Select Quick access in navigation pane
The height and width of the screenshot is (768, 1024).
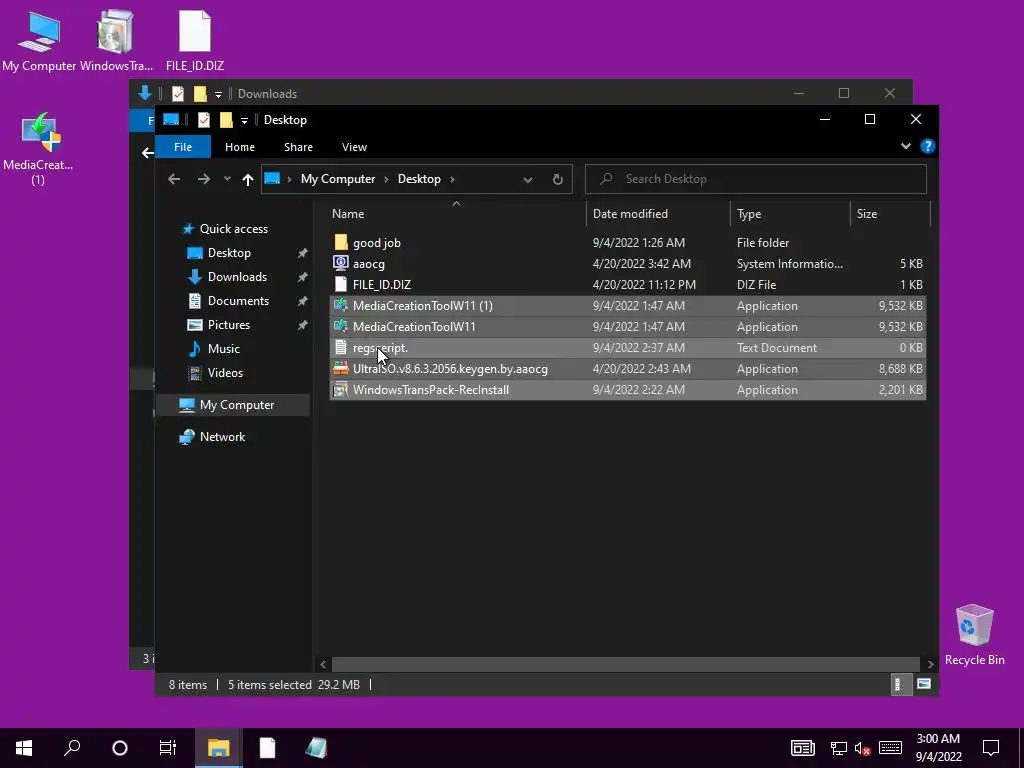pos(233,229)
